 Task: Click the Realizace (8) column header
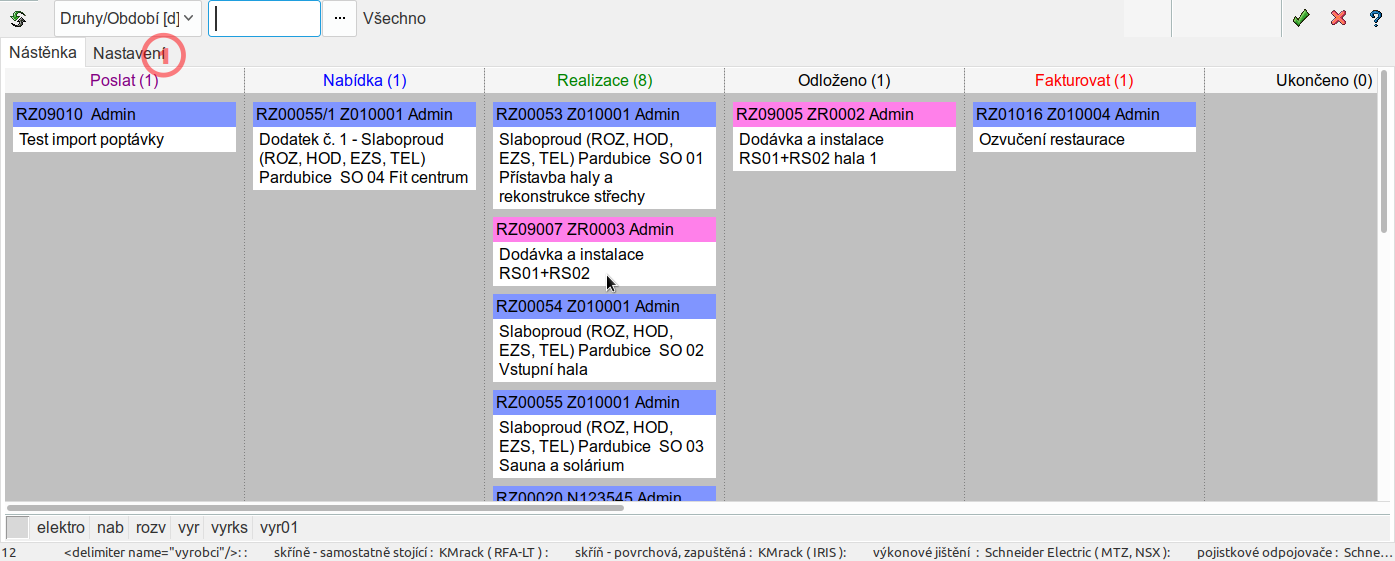(604, 80)
